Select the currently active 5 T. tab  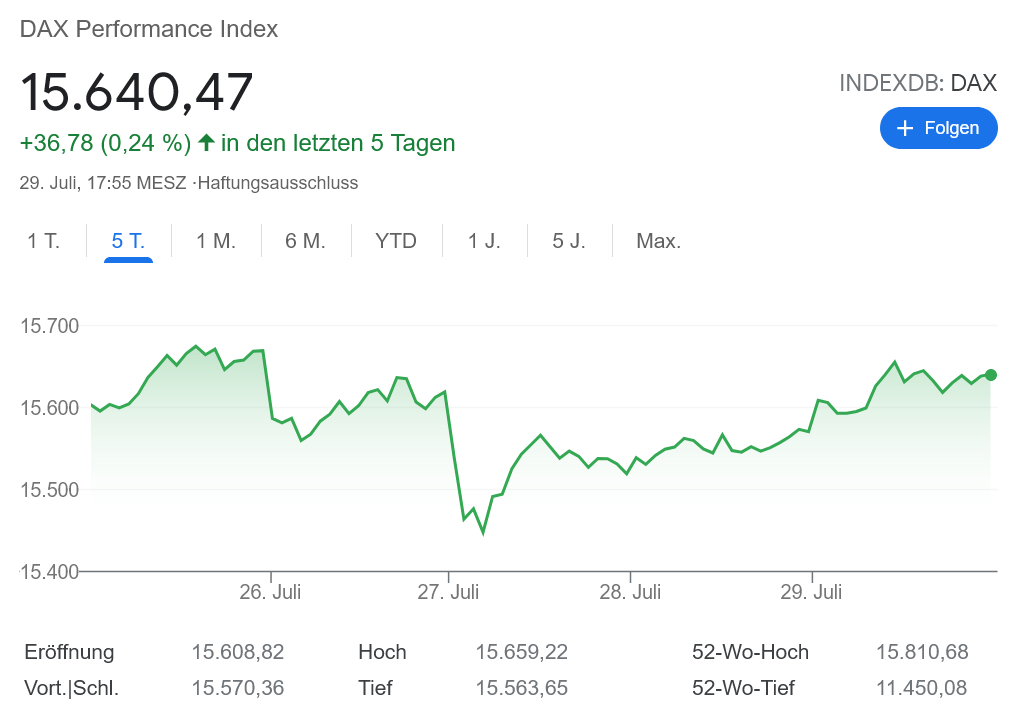(x=128, y=240)
